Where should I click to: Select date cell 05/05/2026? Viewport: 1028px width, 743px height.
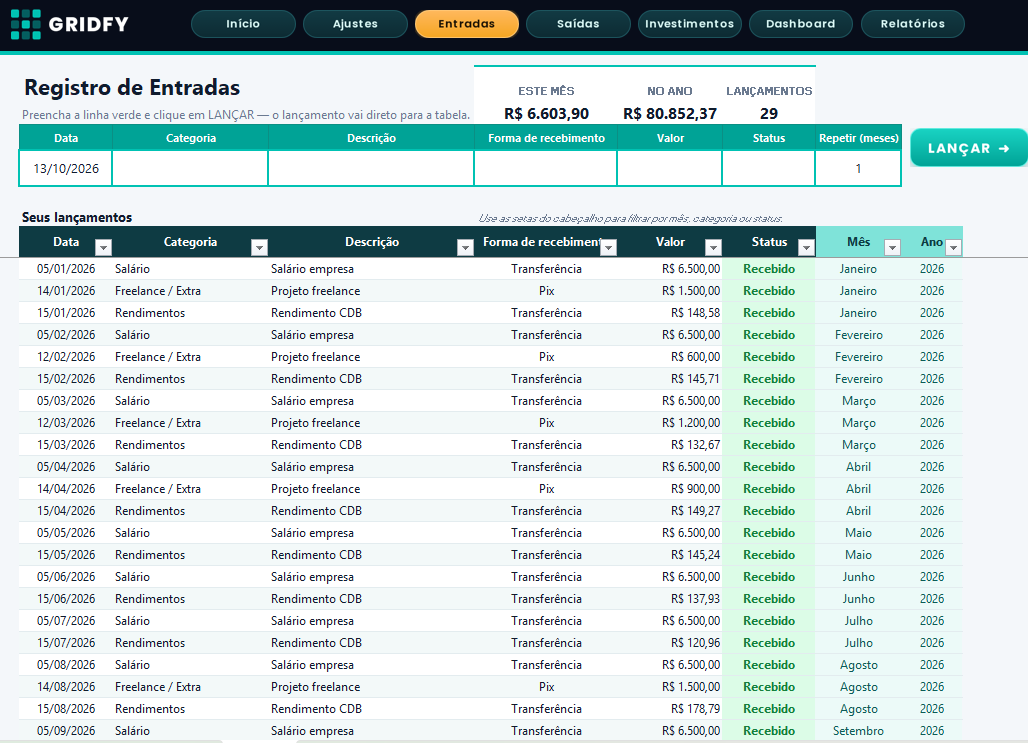click(x=66, y=532)
